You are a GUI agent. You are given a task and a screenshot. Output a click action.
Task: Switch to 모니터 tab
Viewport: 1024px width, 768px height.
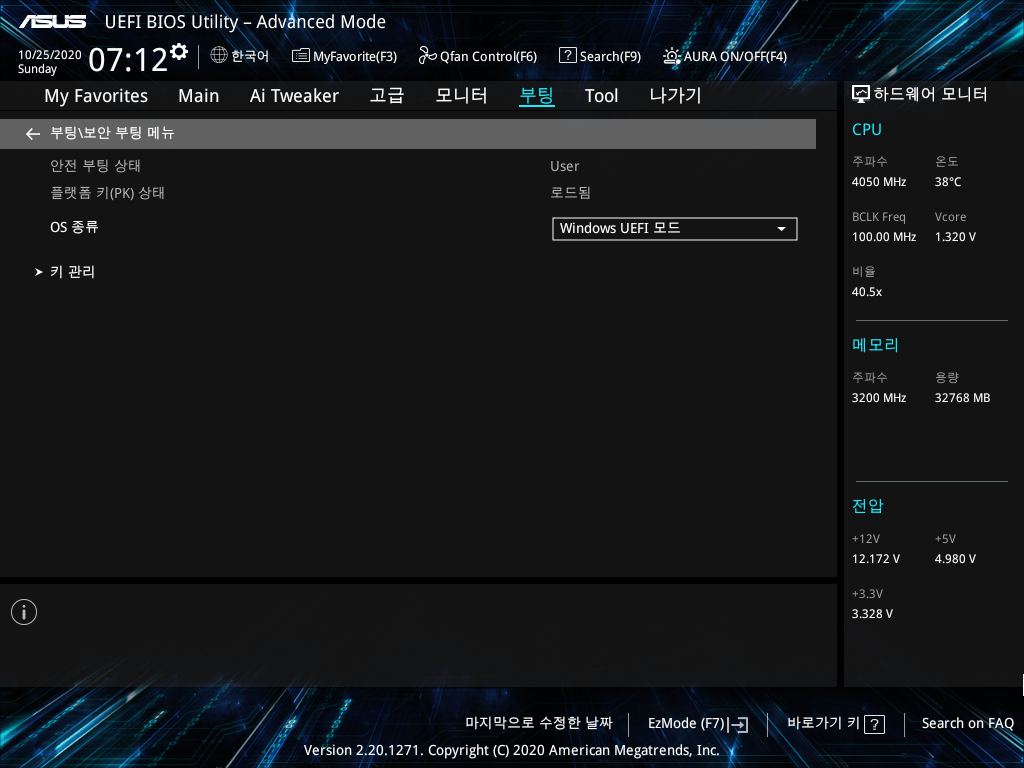click(461, 95)
